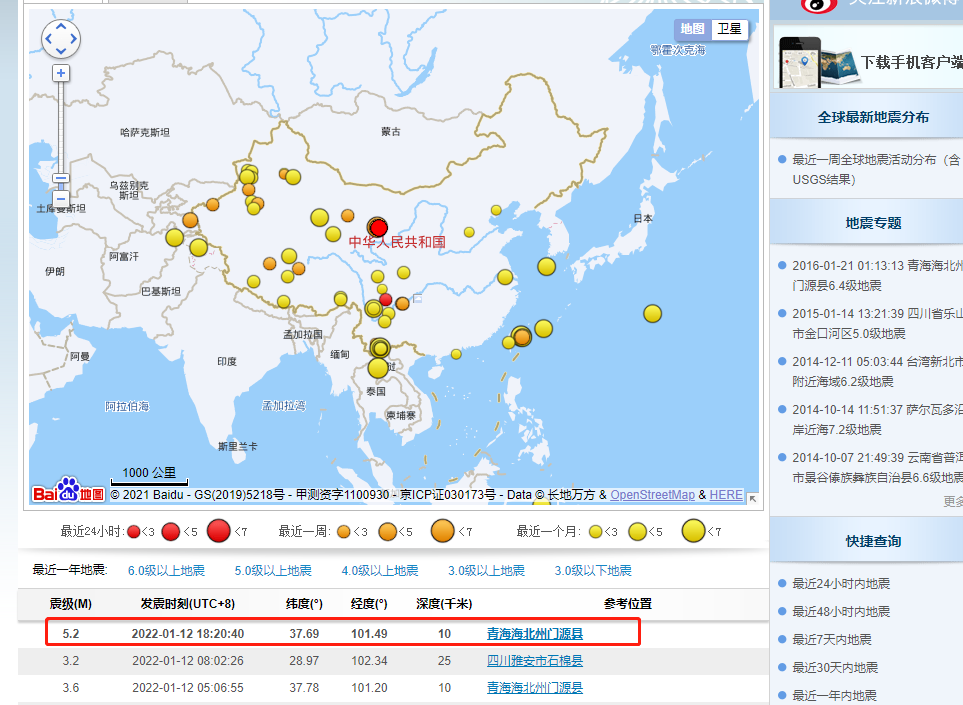Filter by 6.0级以上地震

(166, 571)
